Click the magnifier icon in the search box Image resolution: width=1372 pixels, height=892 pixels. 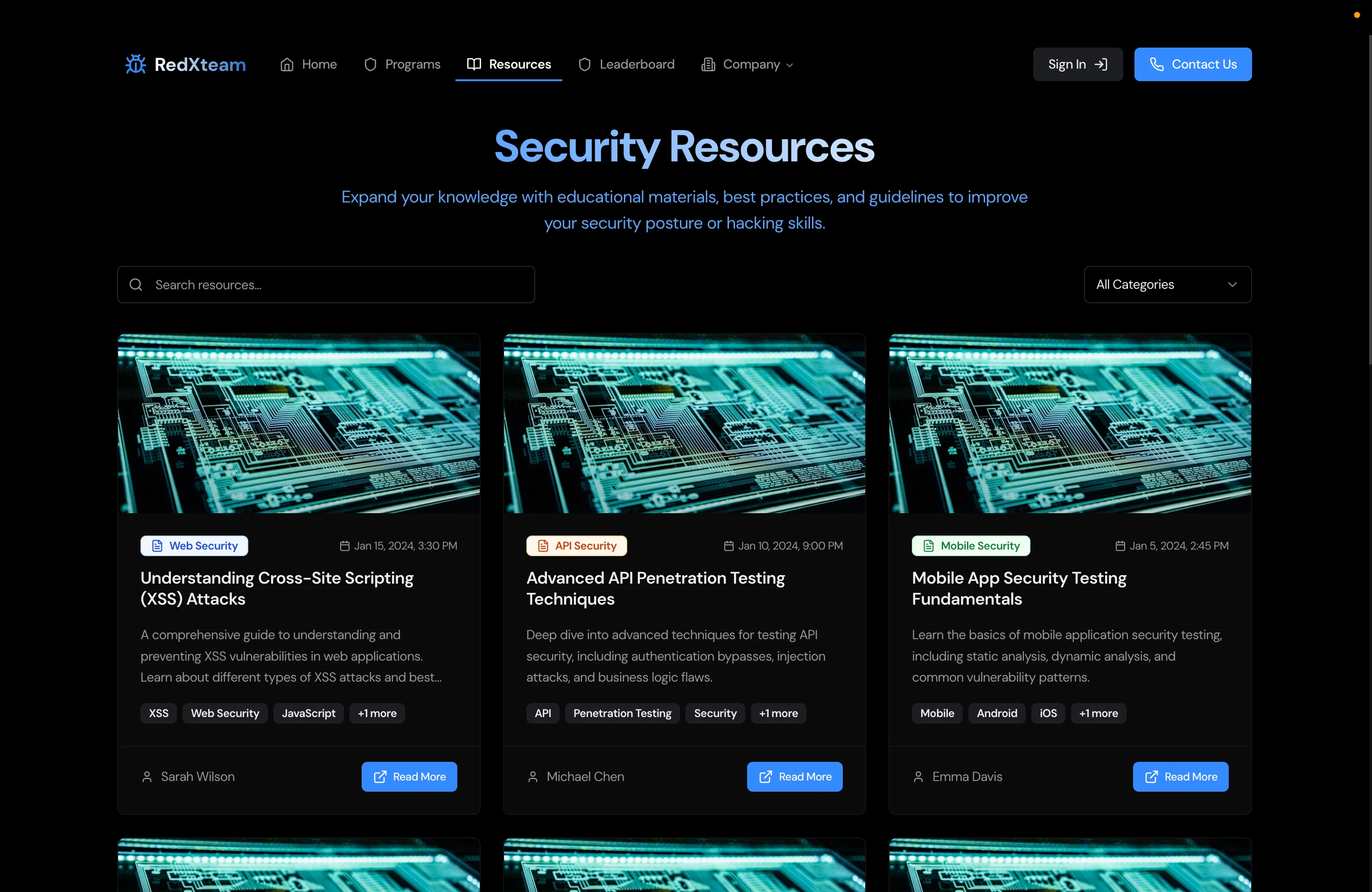[x=136, y=285]
